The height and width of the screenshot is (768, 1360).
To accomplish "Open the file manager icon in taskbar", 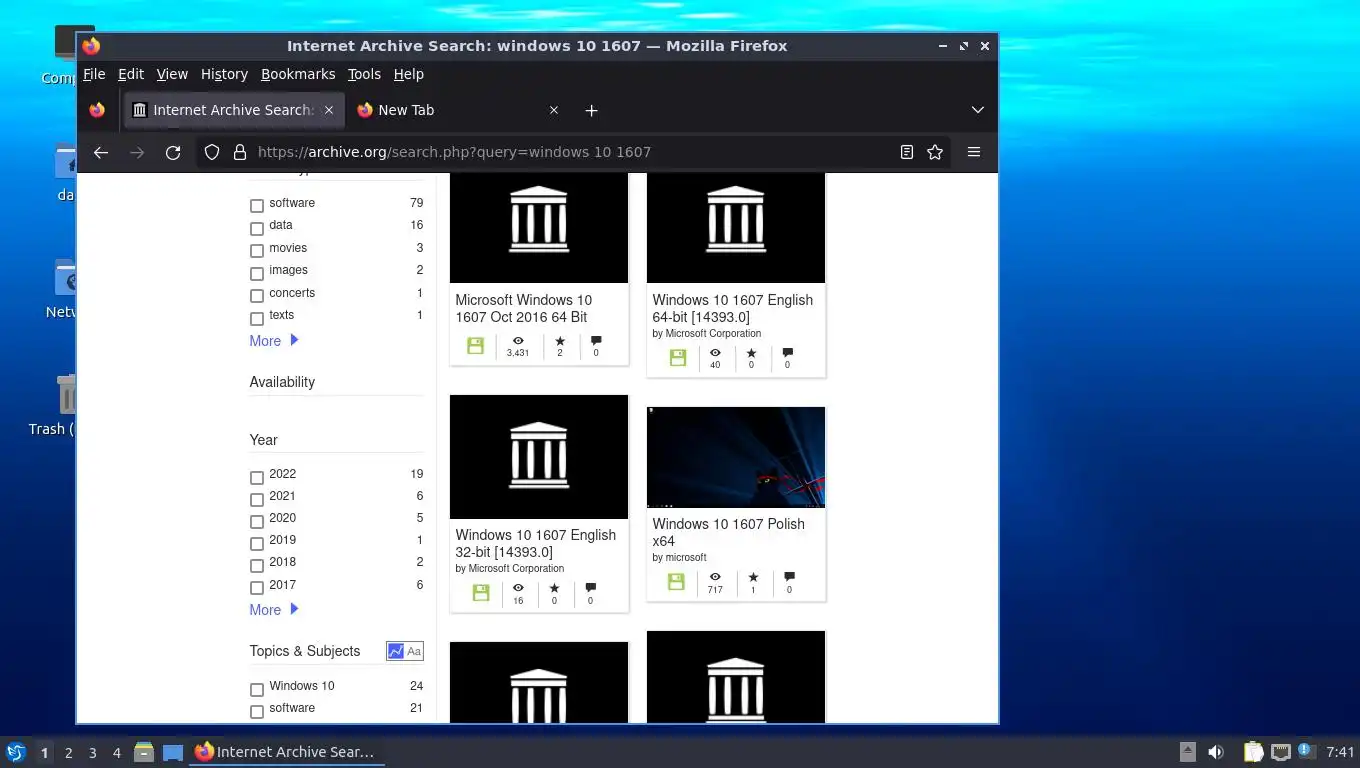I will coord(144,752).
